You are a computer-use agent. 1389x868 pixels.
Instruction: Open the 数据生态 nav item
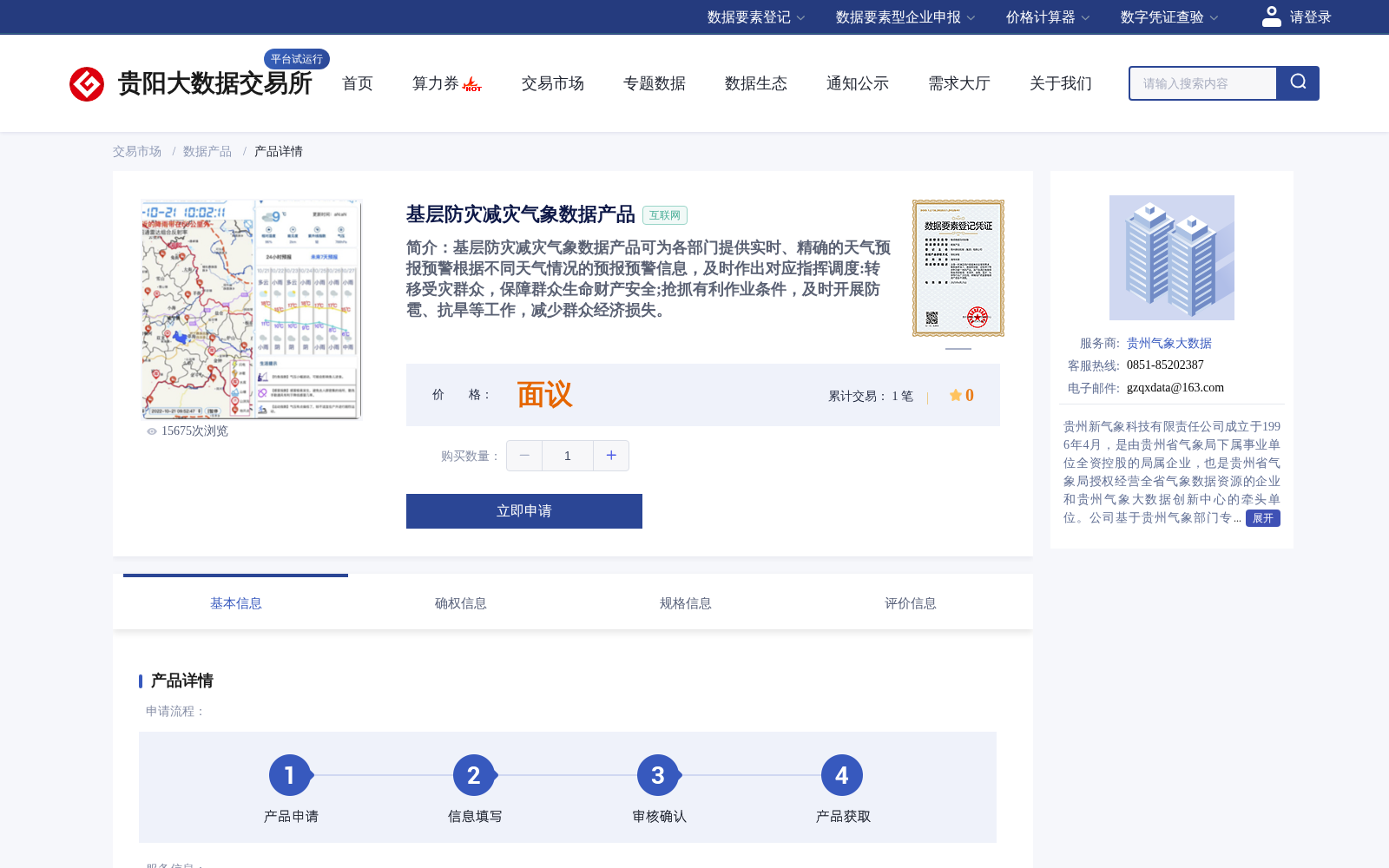(x=756, y=83)
